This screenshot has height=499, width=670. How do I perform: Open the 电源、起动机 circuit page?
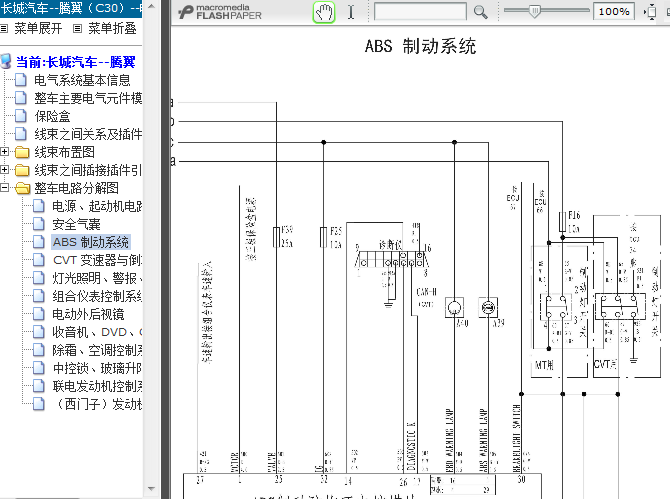click(97, 206)
